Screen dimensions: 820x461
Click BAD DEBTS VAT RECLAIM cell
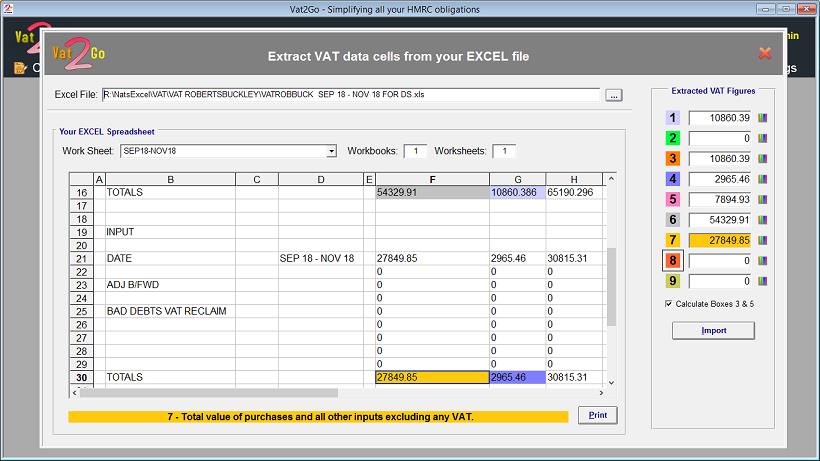[x=170, y=311]
